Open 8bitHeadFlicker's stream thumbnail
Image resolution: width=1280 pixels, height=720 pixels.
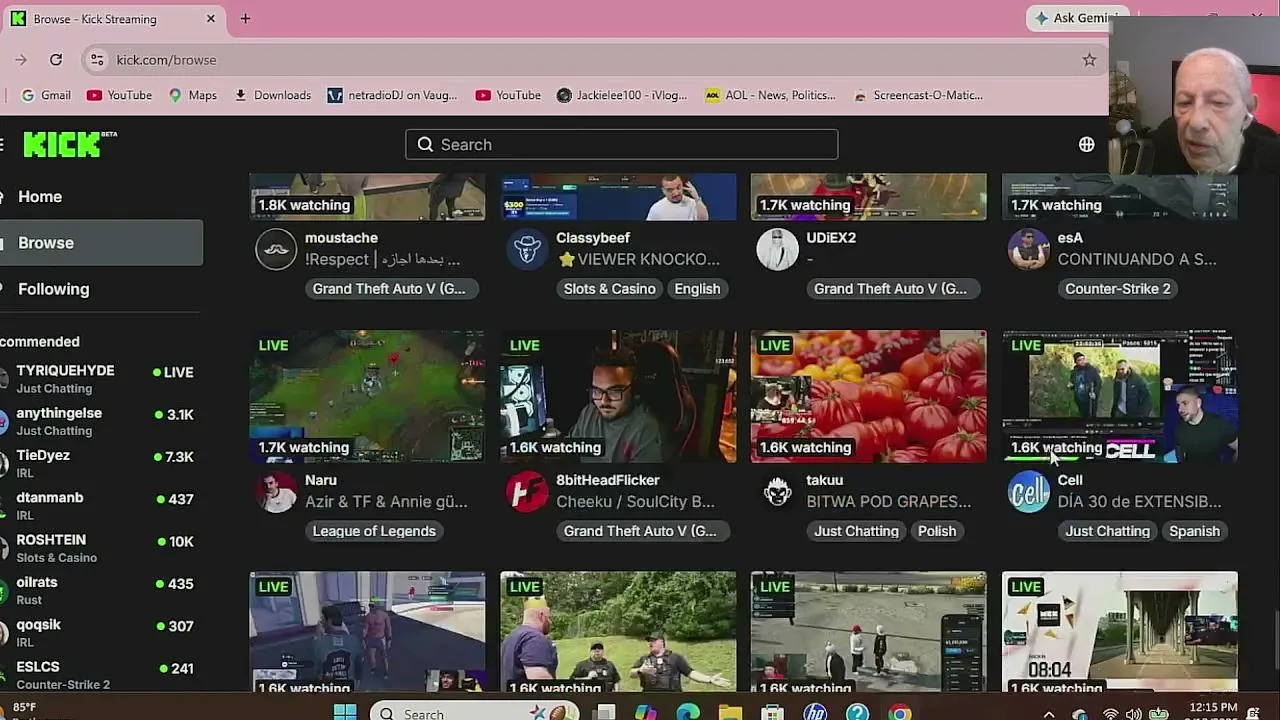point(618,396)
